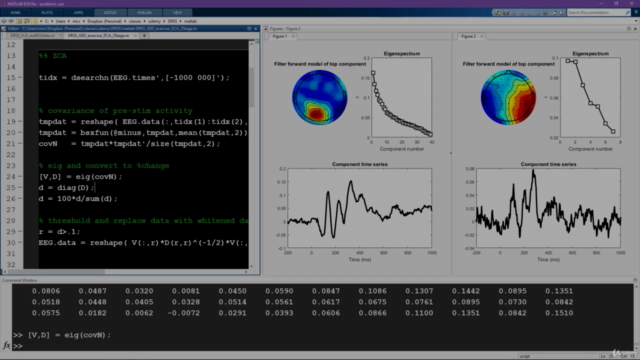
Task: Select the DRSS_GED_exercise_ZCA_2Stage.m editor tab
Action: pos(98,36)
